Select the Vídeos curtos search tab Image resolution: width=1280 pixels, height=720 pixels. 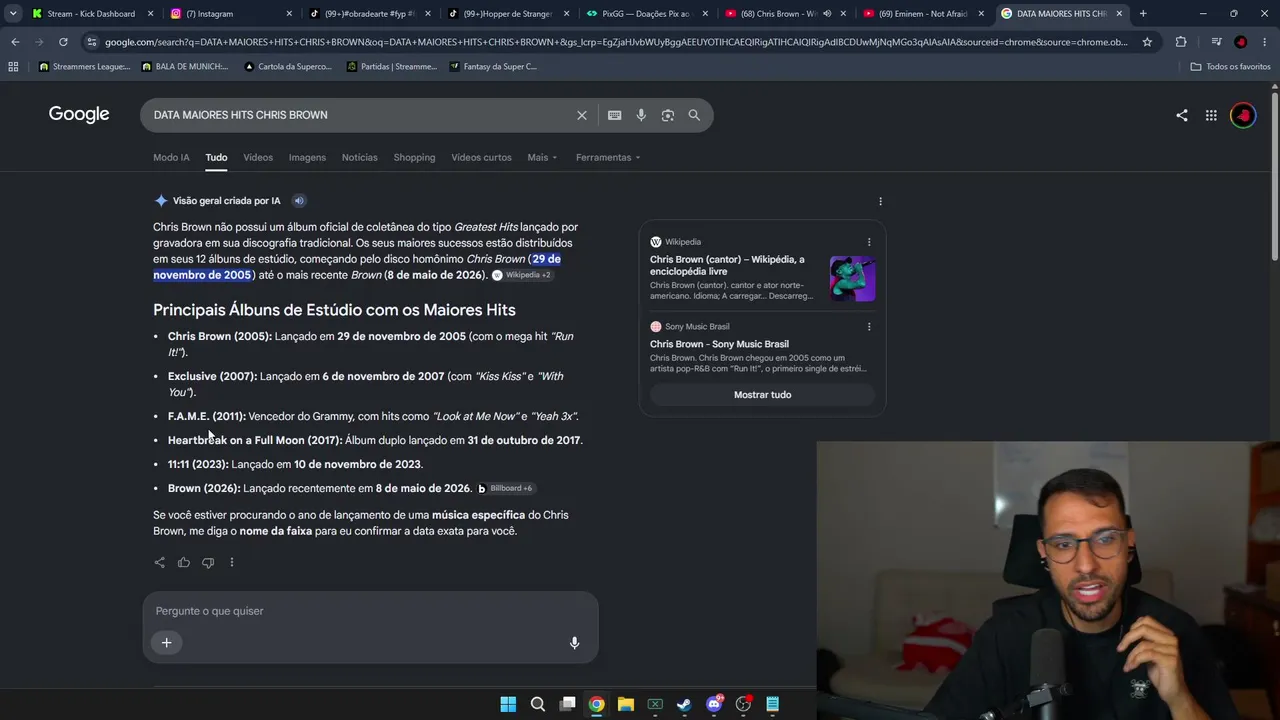pos(481,157)
